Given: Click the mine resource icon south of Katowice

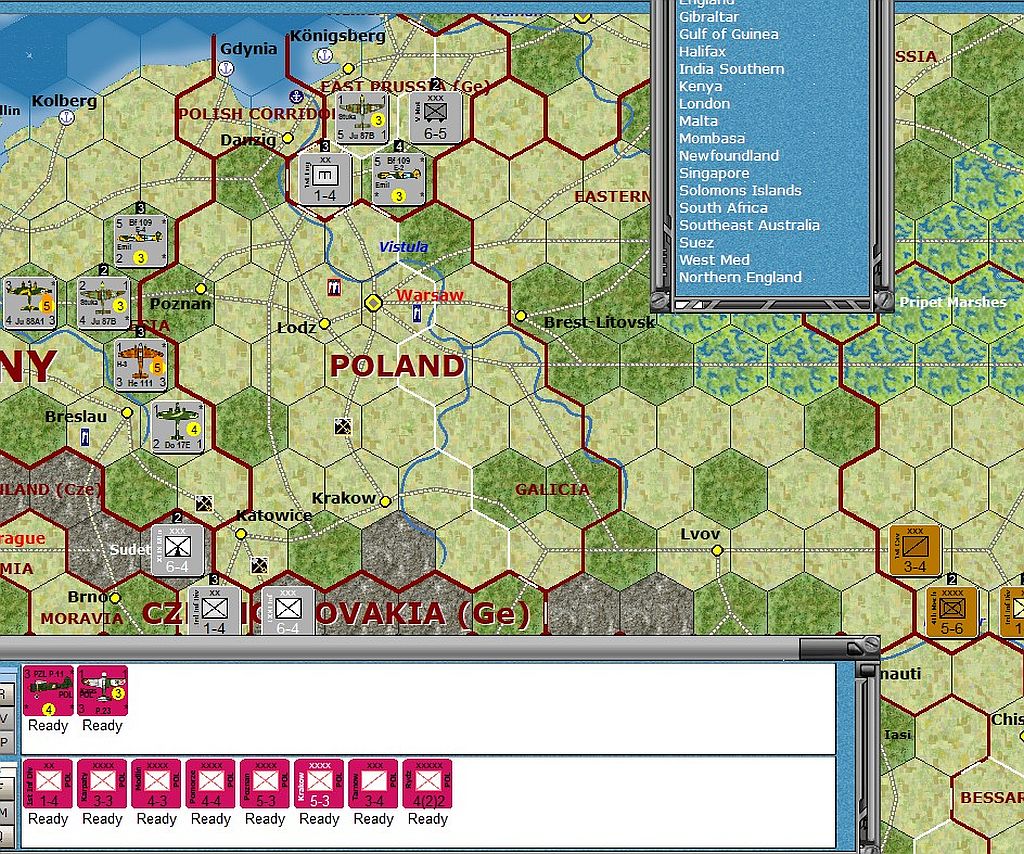Looking at the screenshot, I should tap(260, 565).
